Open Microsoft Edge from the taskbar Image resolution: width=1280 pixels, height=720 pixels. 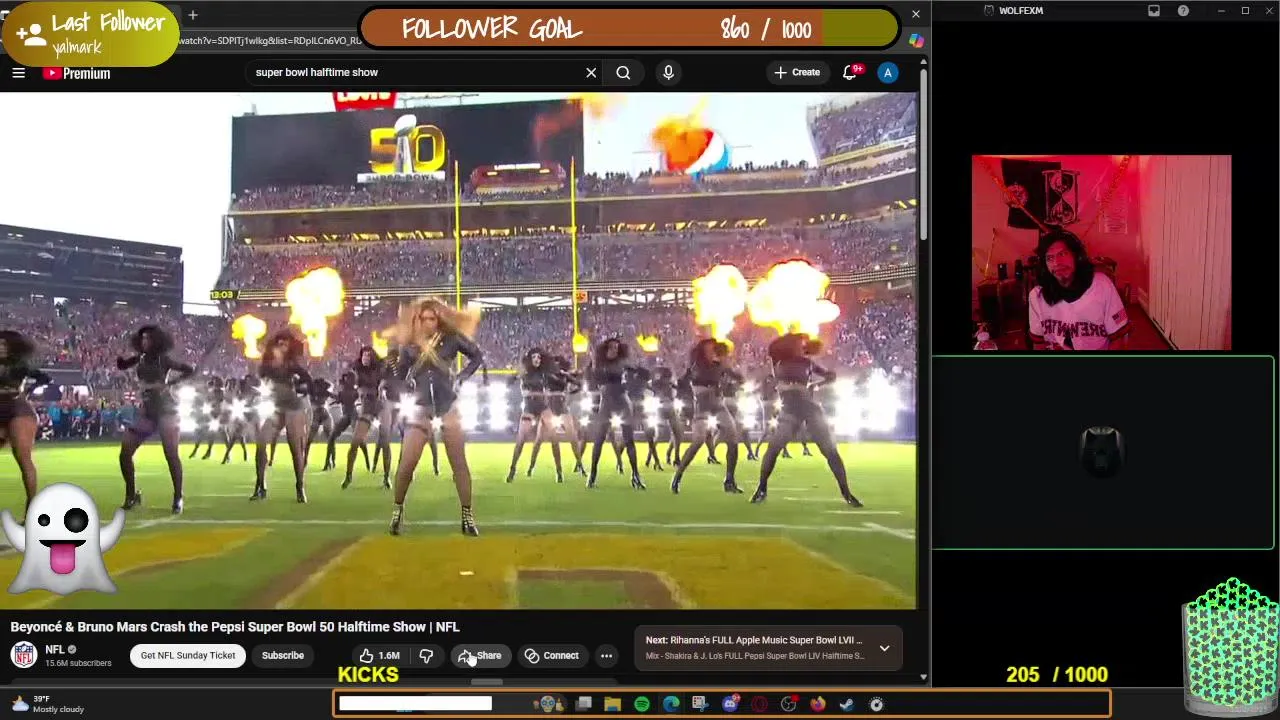[671, 704]
